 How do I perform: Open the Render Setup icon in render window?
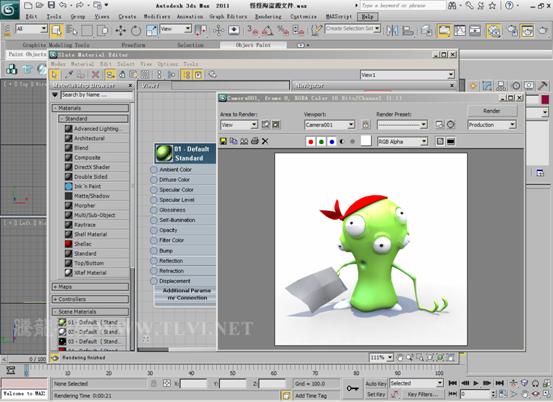(x=440, y=124)
